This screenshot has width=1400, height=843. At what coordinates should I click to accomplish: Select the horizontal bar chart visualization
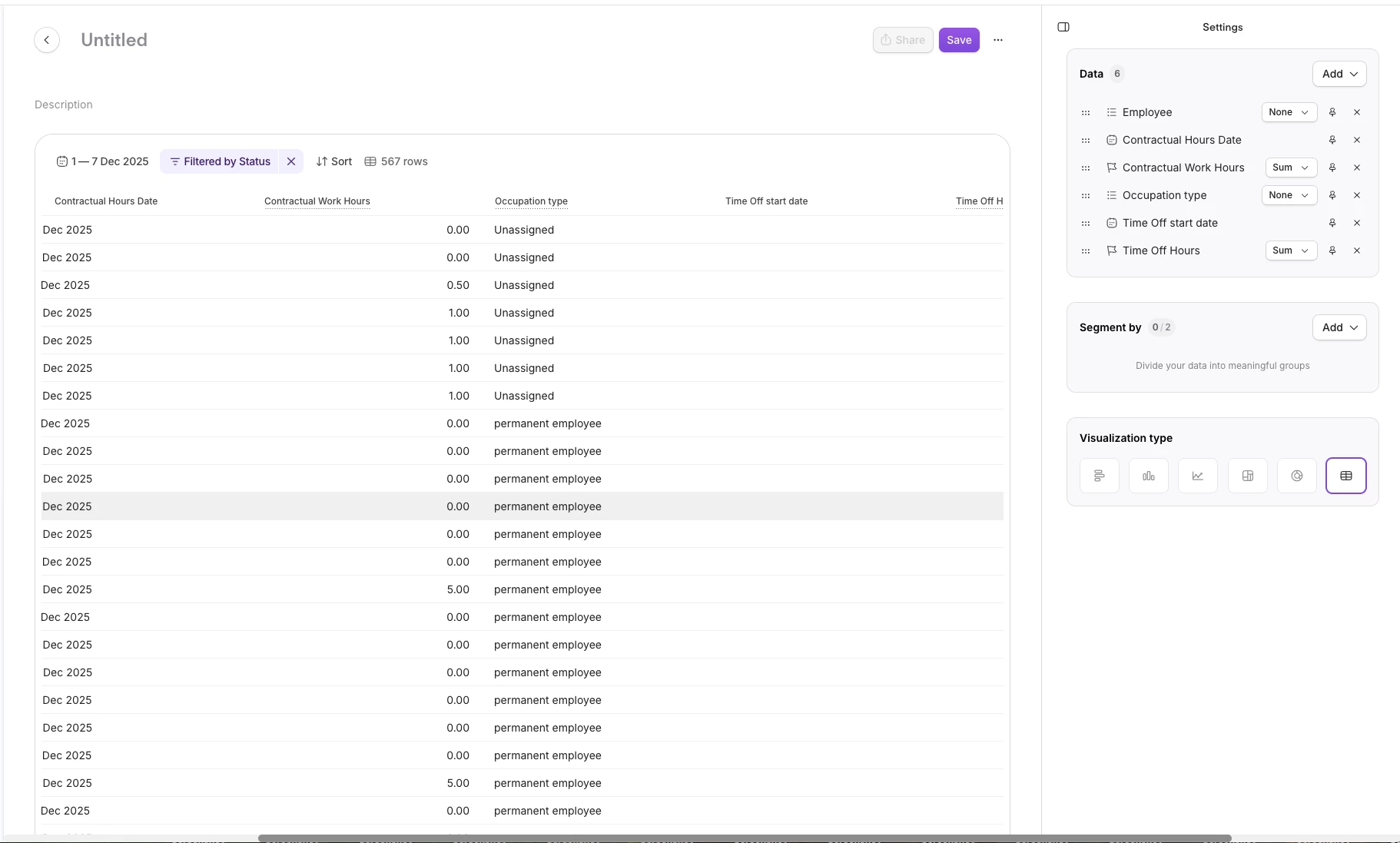click(x=1100, y=476)
